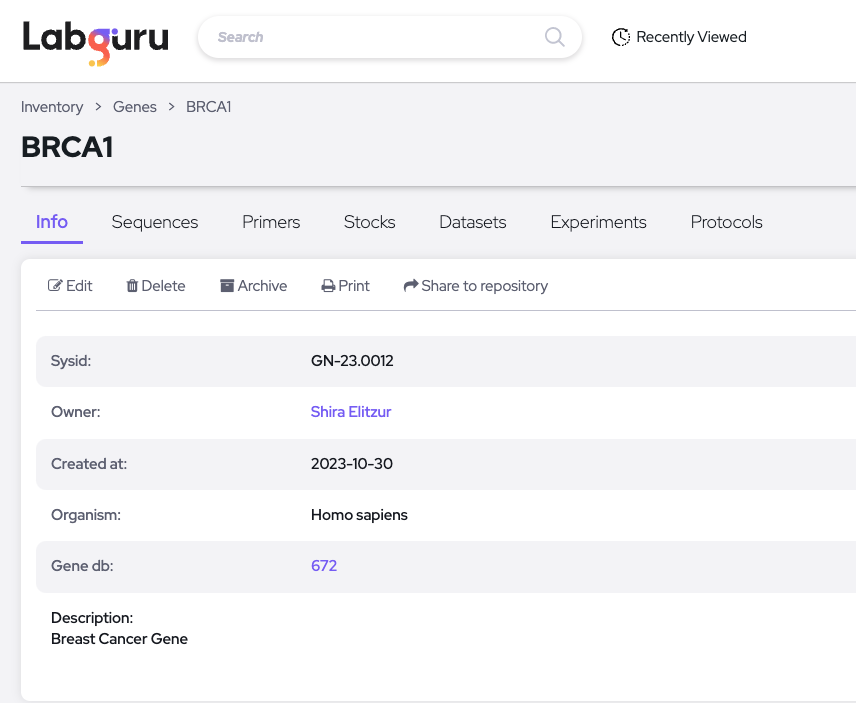This screenshot has width=856, height=703.
Task: View the Datasets tab
Action: pos(472,222)
